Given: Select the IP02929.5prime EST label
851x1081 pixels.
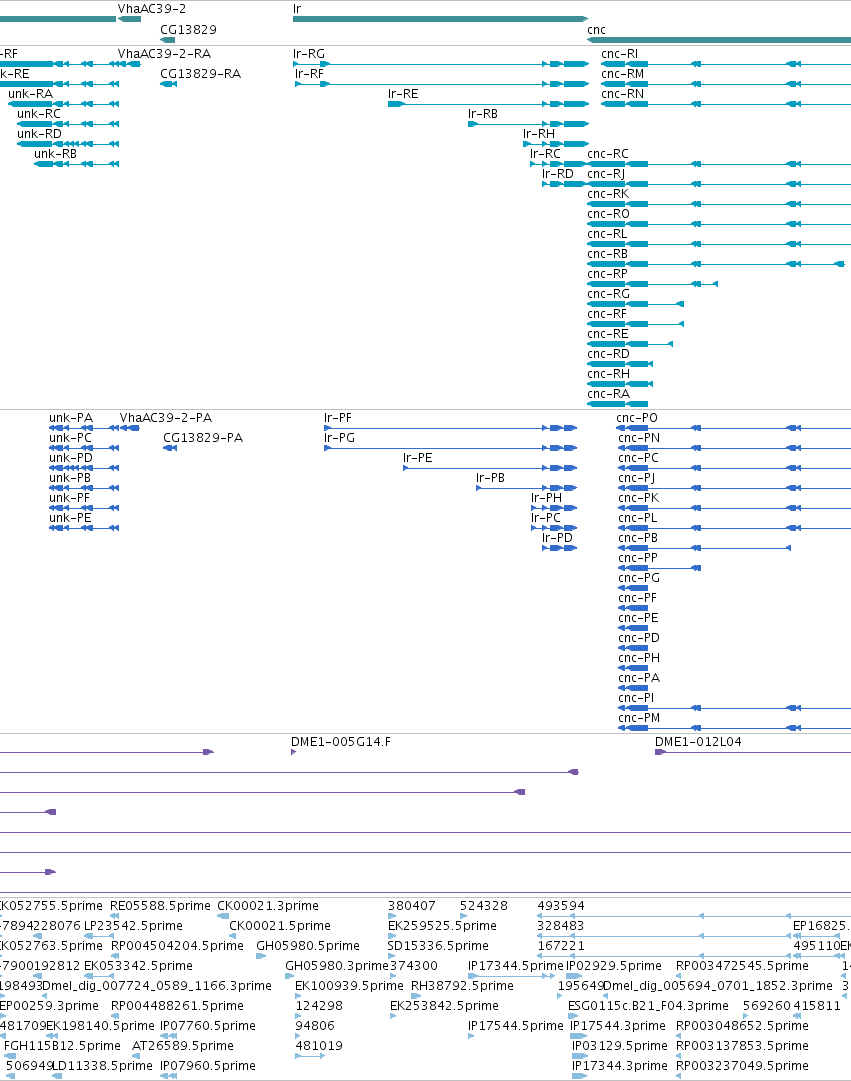Looking at the screenshot, I should [x=614, y=966].
